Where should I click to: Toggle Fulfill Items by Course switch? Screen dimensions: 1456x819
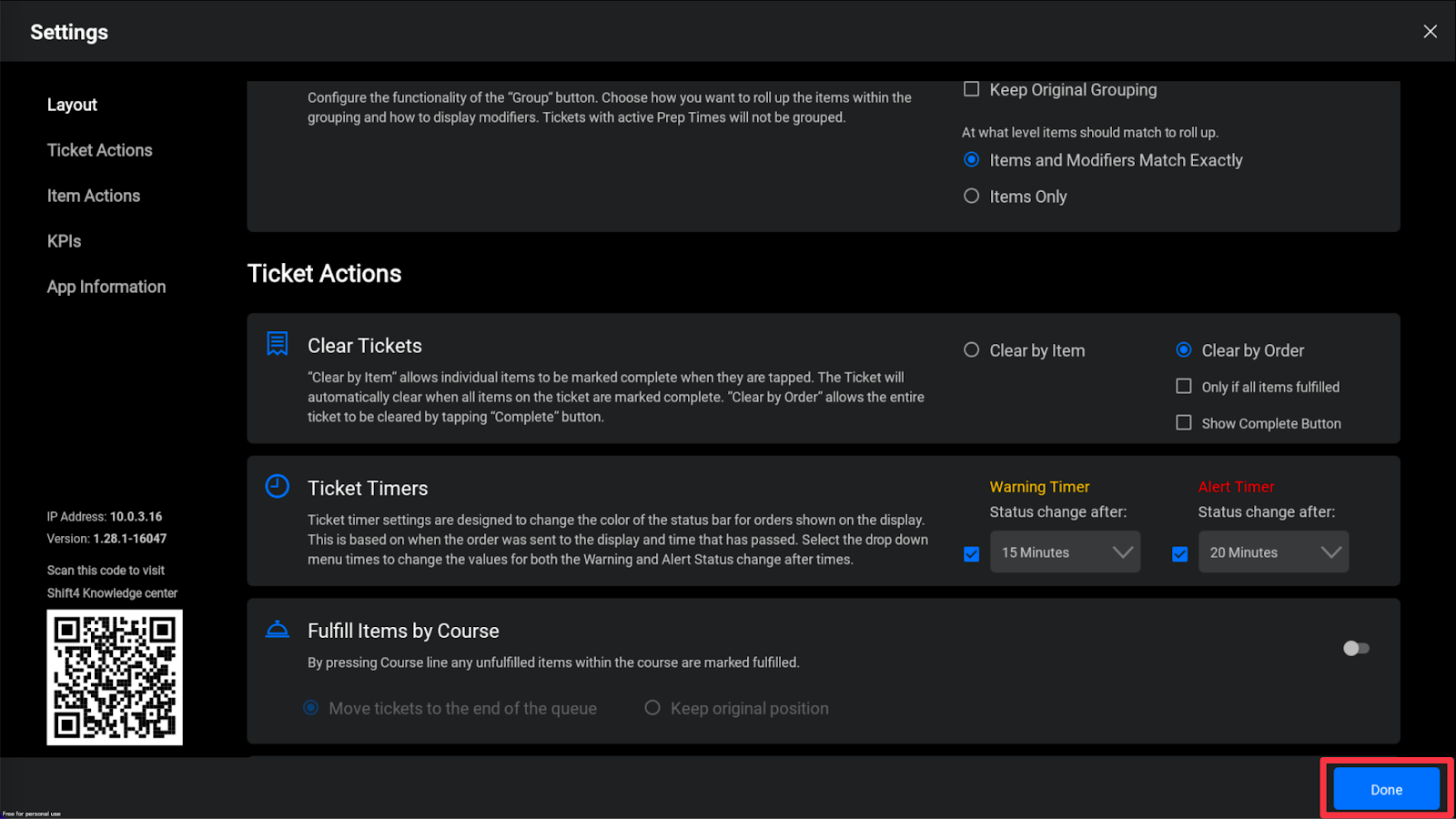point(1356,648)
